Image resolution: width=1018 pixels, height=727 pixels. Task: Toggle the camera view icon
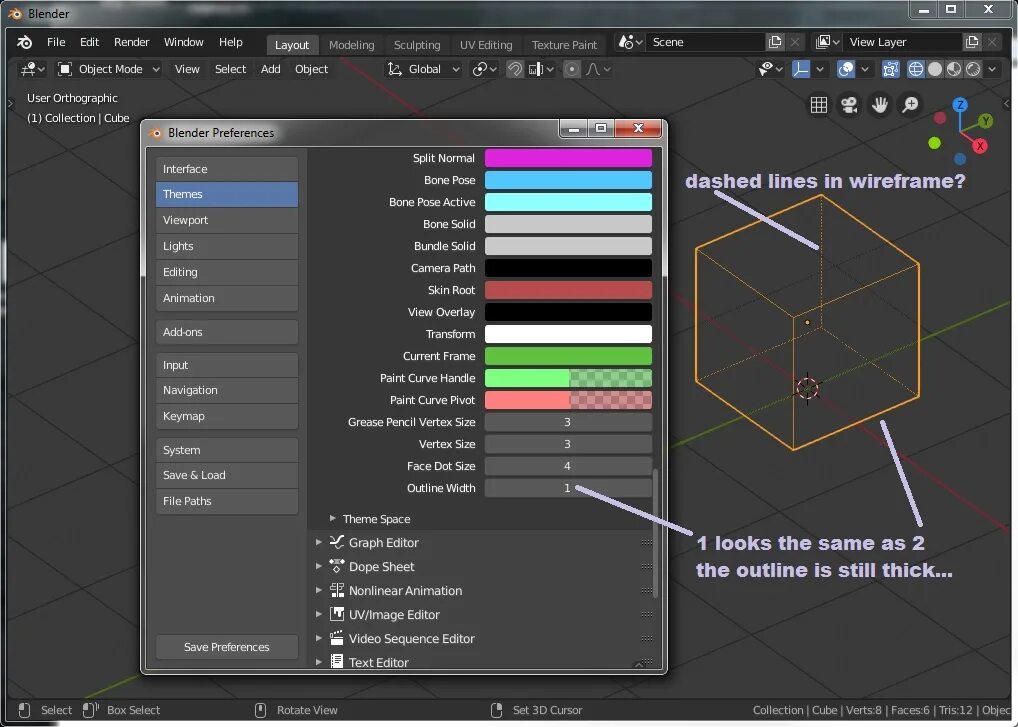(x=849, y=105)
